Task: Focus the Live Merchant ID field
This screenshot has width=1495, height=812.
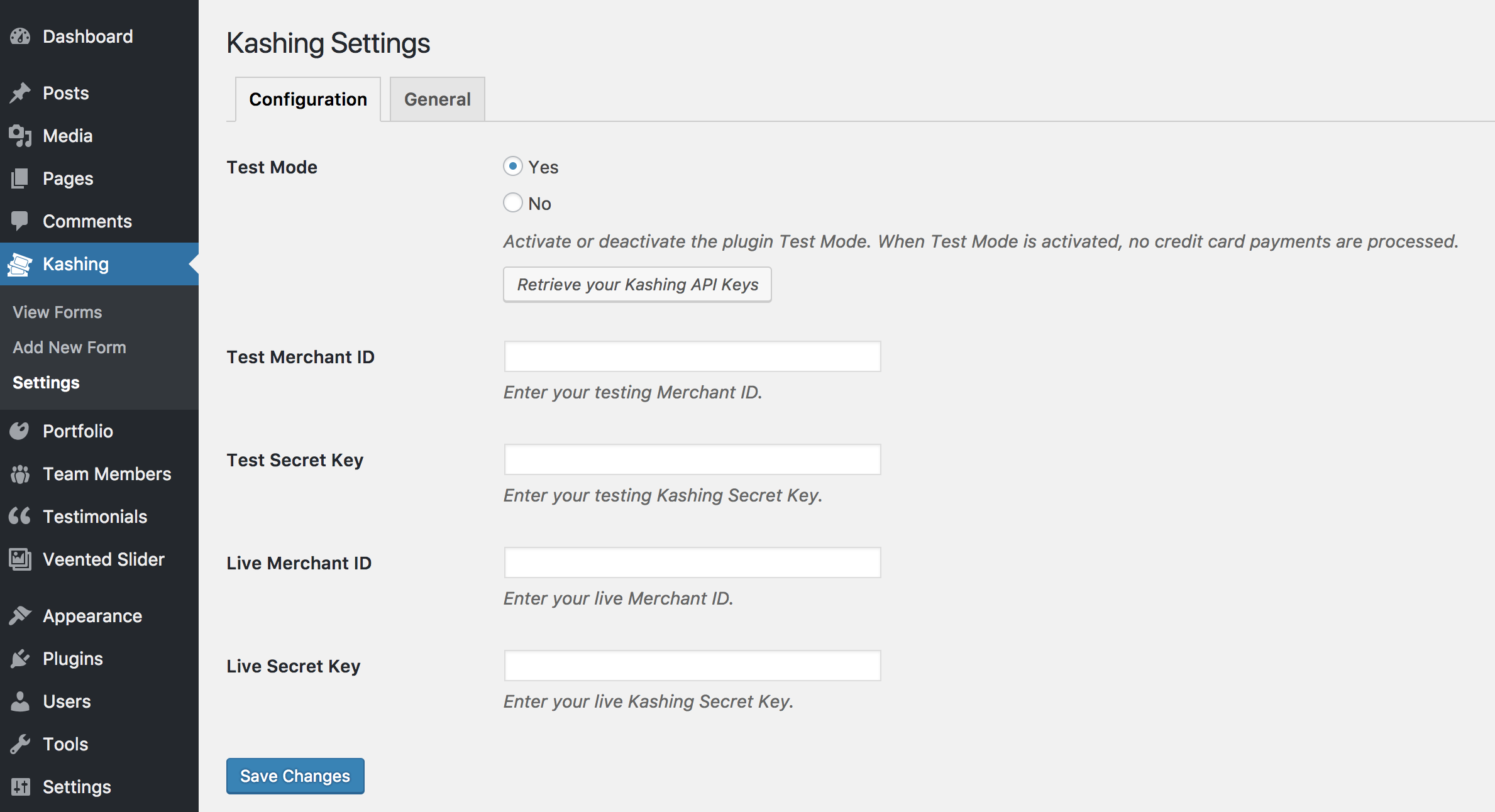Action: click(692, 562)
